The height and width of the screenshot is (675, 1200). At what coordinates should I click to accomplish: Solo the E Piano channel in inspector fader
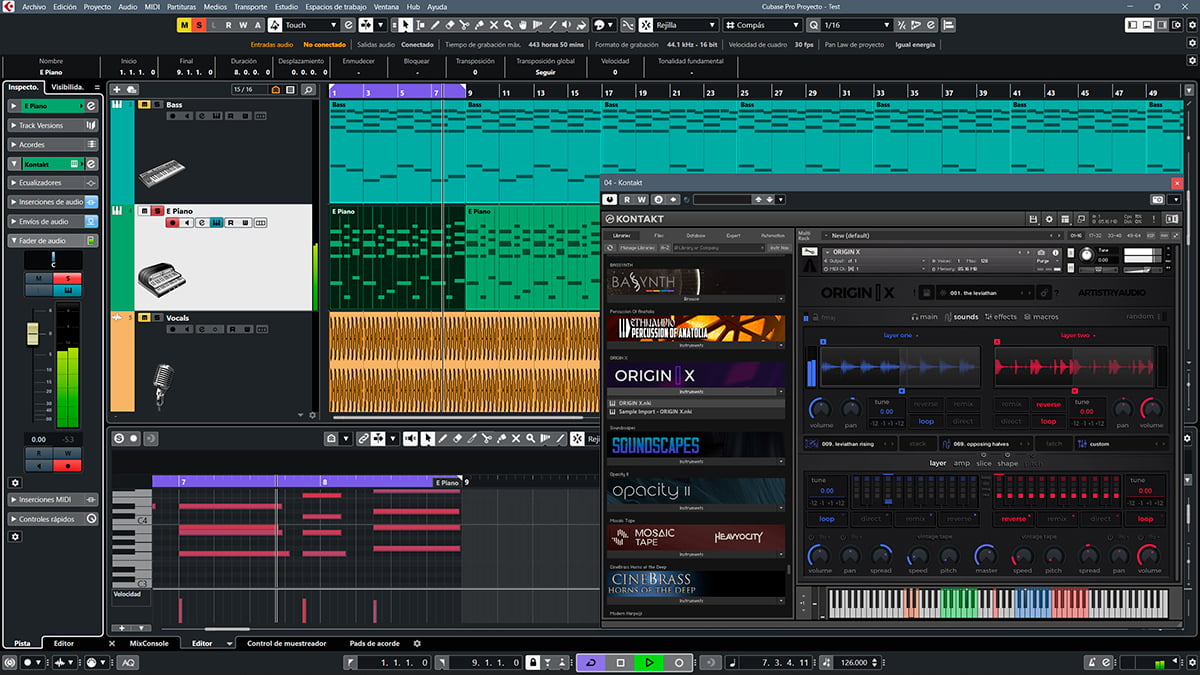coord(68,278)
